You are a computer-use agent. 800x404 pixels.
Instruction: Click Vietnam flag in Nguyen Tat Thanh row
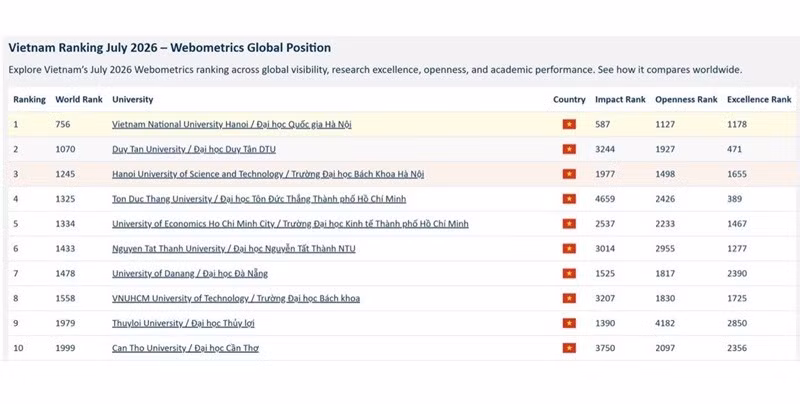click(x=569, y=248)
